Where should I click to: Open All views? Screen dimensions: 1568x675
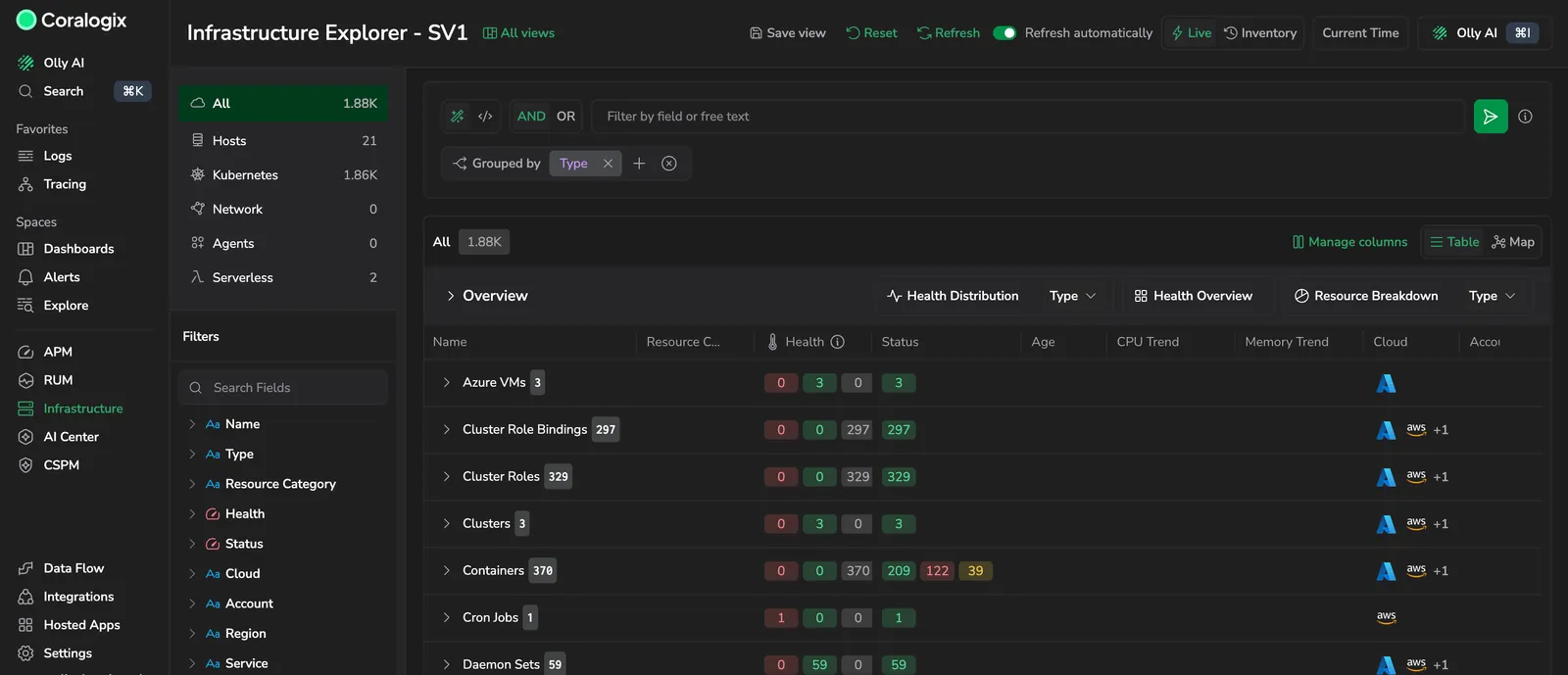(518, 33)
